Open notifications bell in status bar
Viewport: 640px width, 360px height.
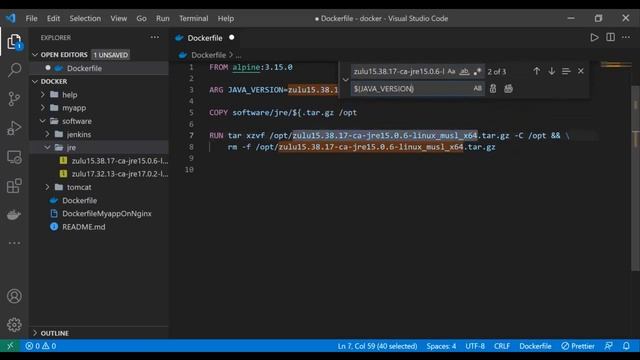(626, 346)
